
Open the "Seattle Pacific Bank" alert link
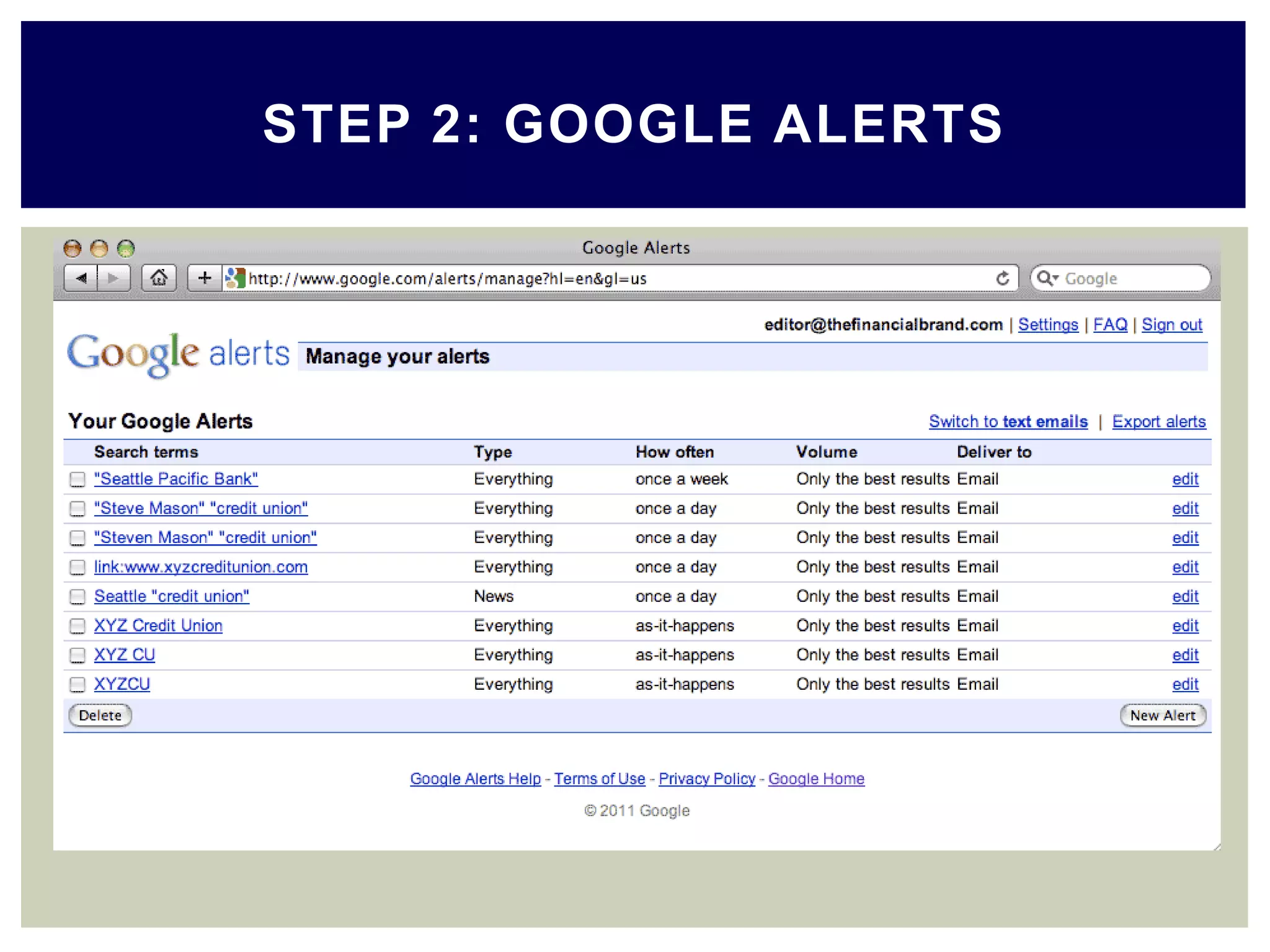coord(176,479)
